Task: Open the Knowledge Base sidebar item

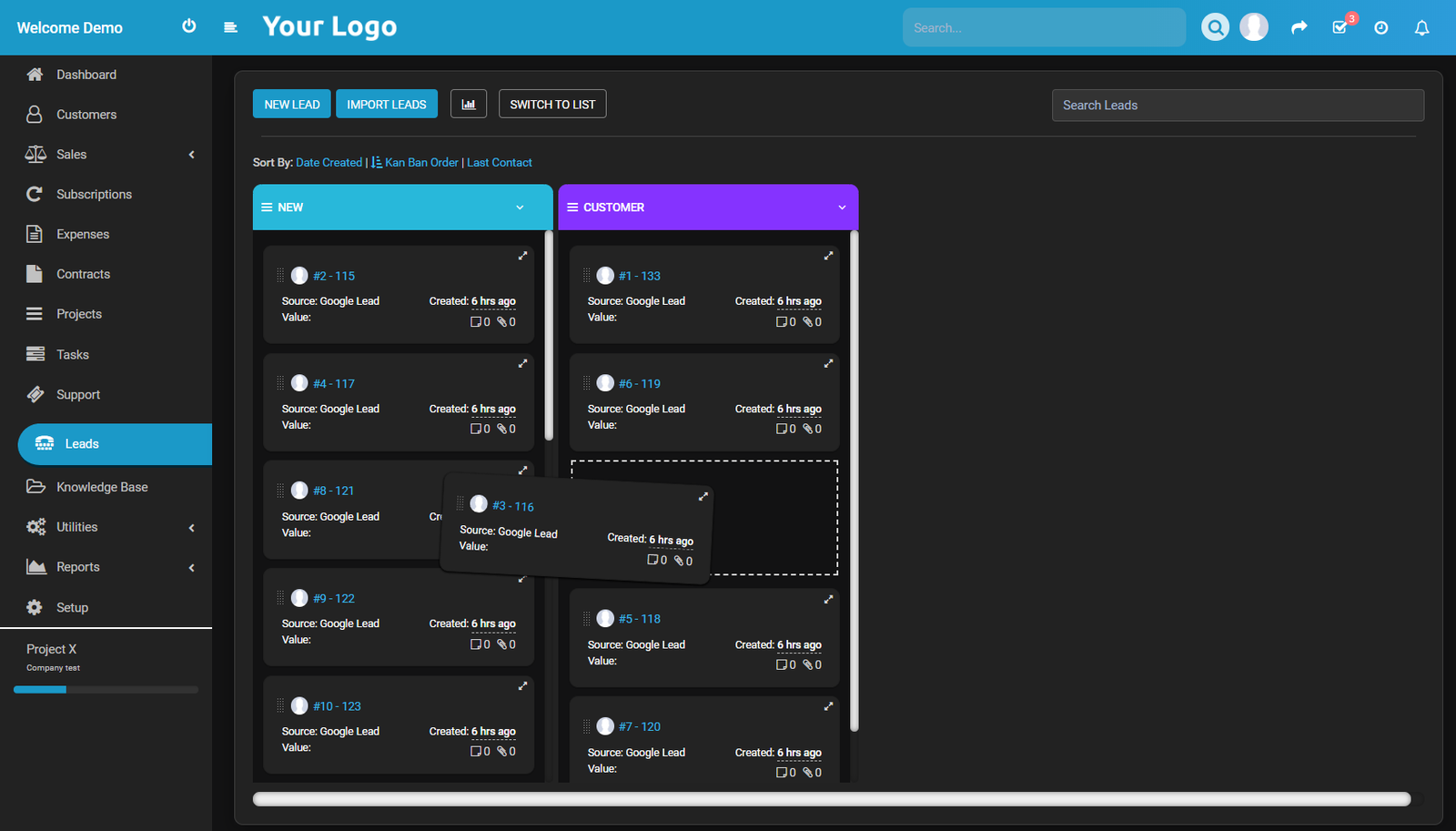Action: pos(102,486)
